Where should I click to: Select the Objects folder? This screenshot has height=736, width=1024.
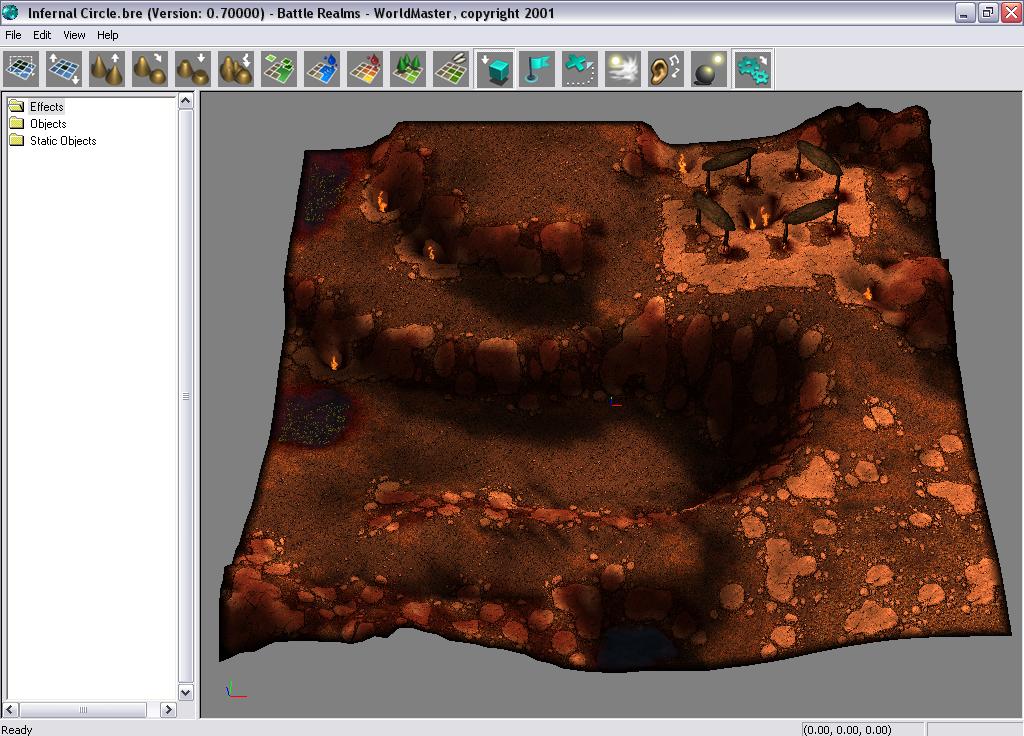point(48,123)
